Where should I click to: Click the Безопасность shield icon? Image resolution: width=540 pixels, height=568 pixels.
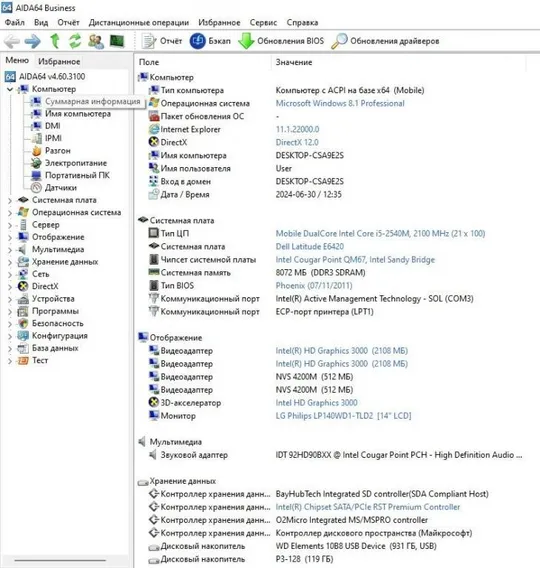(23, 323)
